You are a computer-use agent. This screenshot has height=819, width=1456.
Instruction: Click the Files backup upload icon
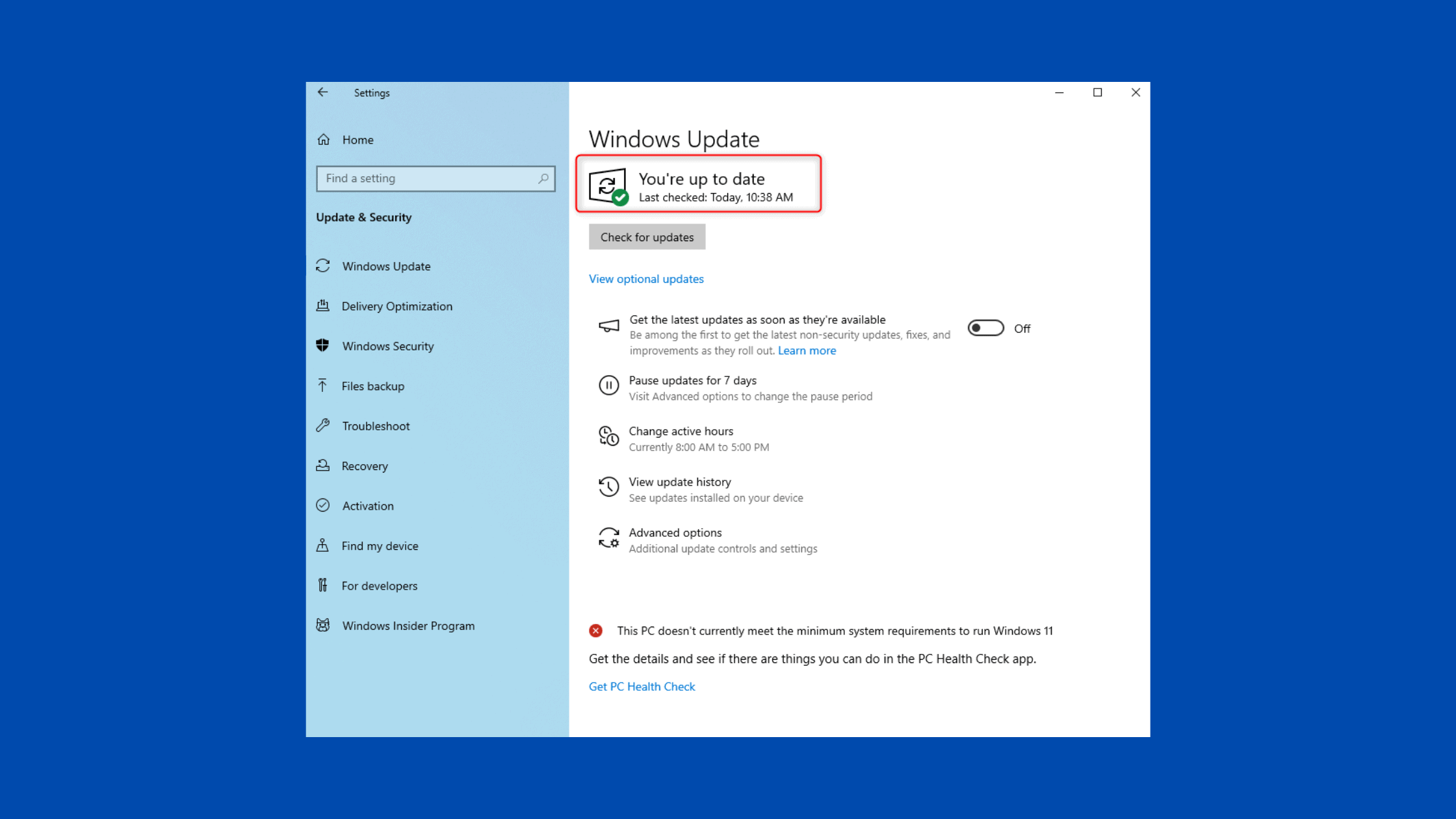click(324, 385)
